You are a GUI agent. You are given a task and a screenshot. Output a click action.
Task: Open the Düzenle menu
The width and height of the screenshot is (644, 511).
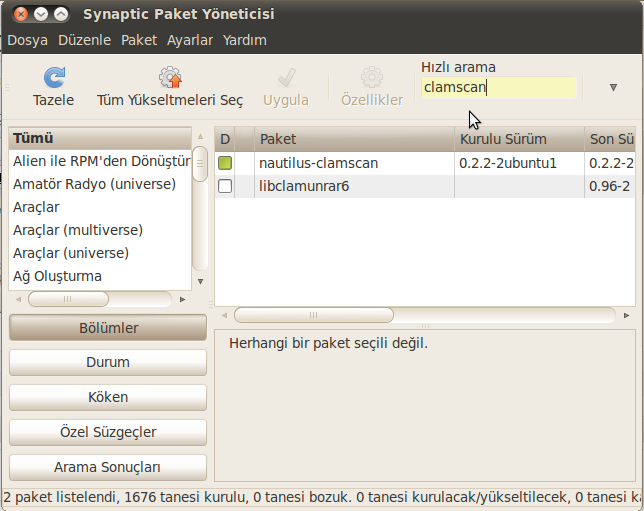tap(85, 40)
